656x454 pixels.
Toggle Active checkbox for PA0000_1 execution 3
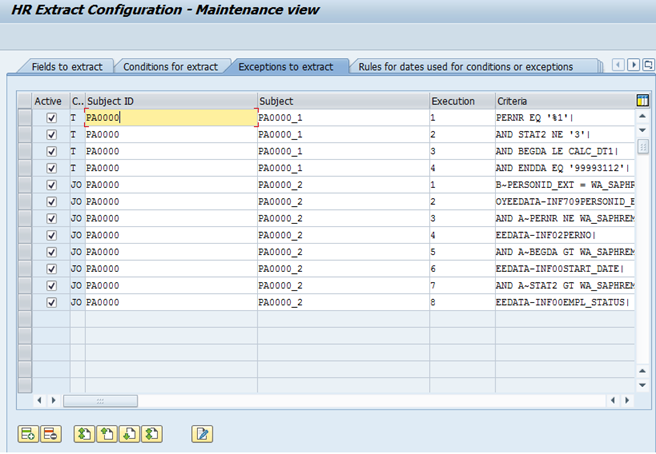point(51,151)
